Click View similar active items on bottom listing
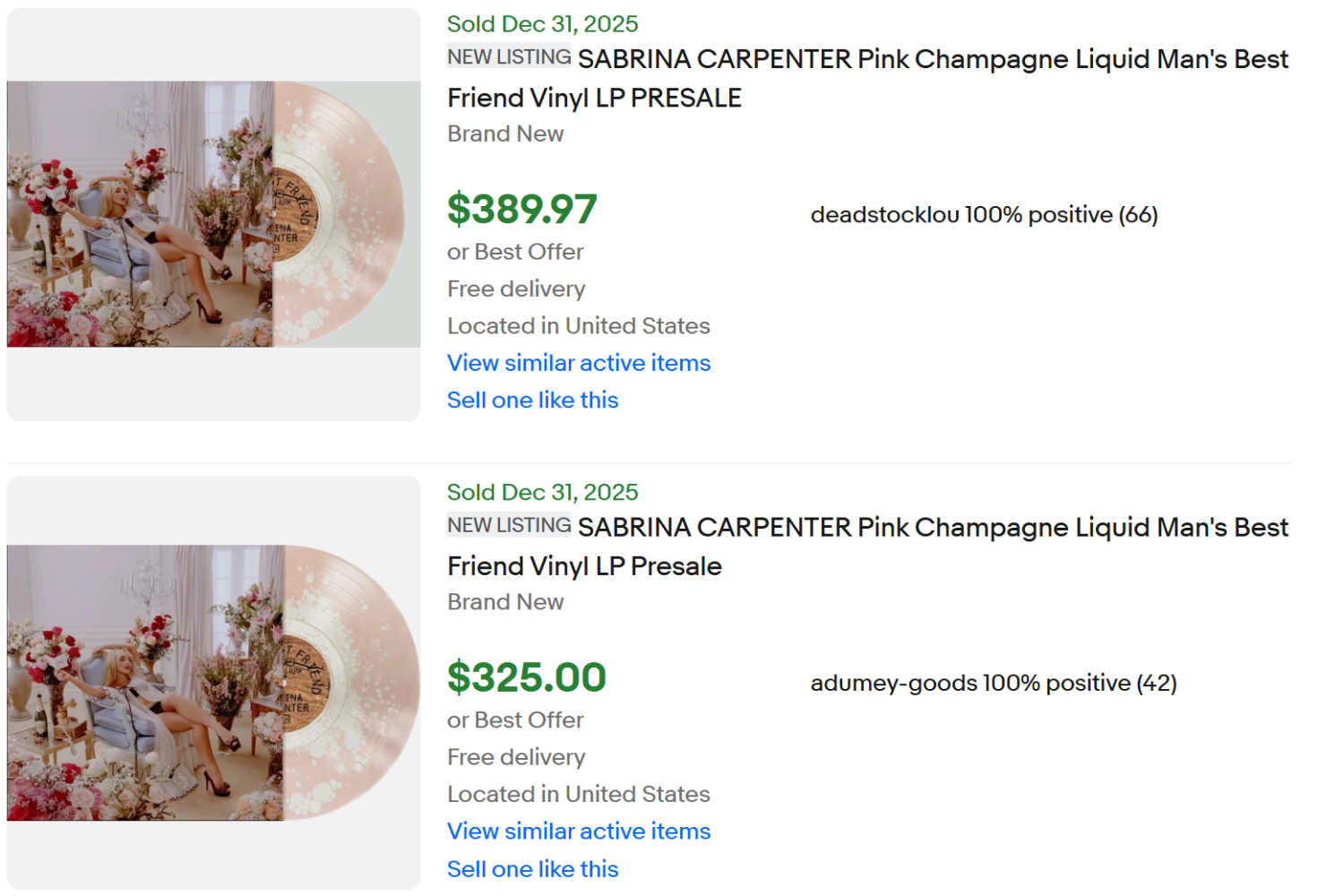This screenshot has height=896, width=1344. 578,831
